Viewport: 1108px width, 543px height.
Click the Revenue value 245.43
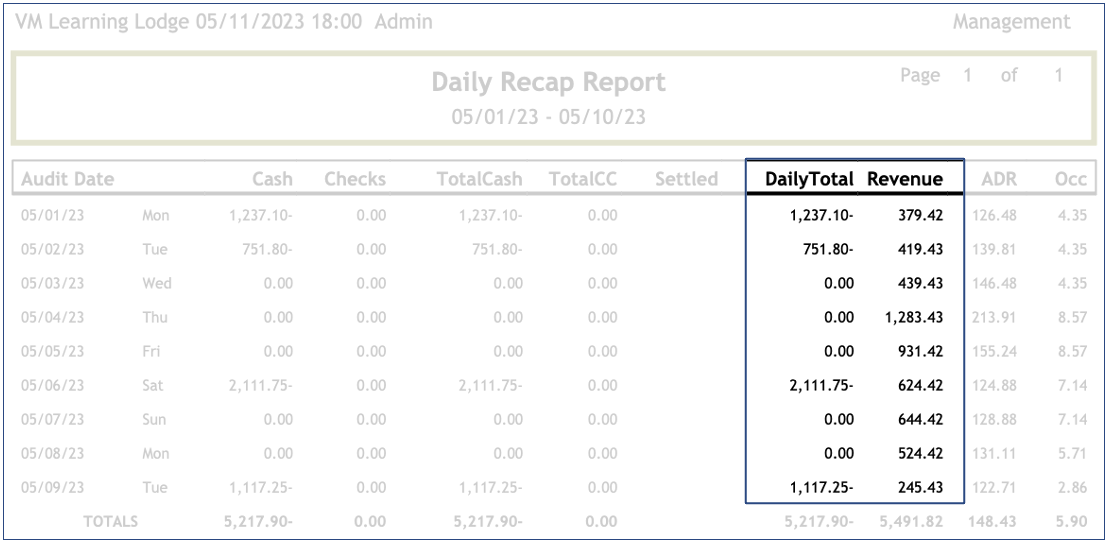tap(920, 487)
